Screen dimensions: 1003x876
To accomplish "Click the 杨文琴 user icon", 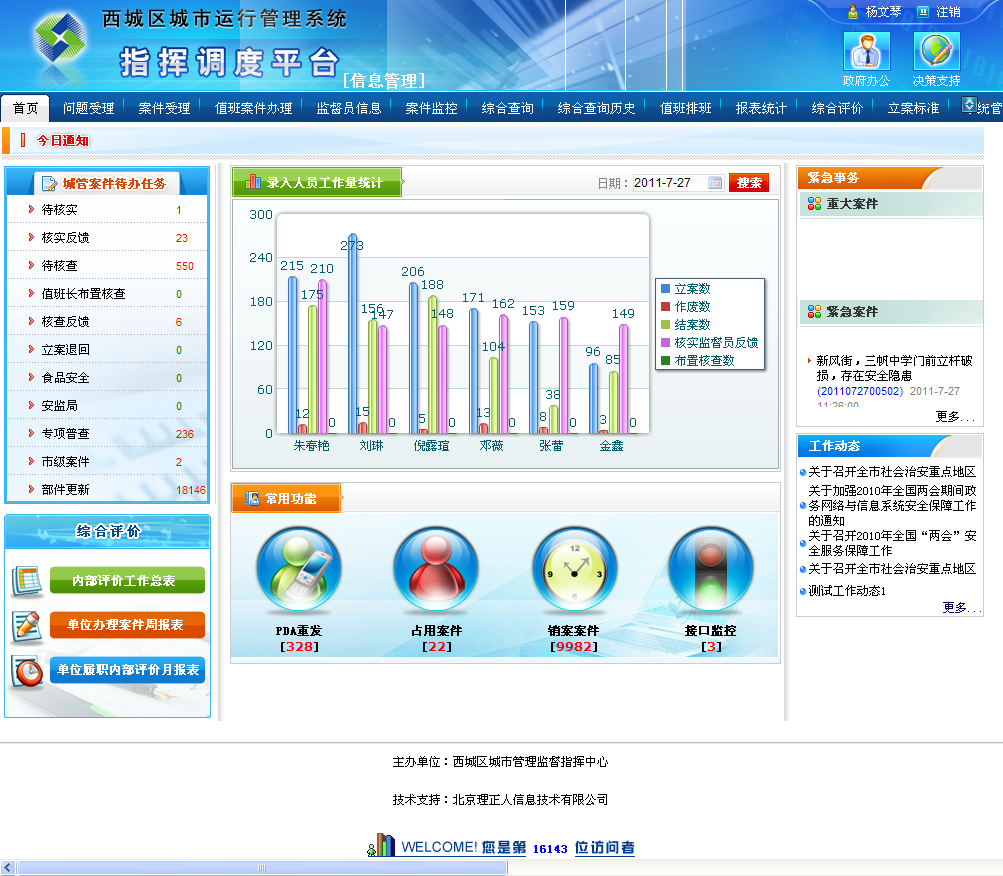I will [x=853, y=12].
